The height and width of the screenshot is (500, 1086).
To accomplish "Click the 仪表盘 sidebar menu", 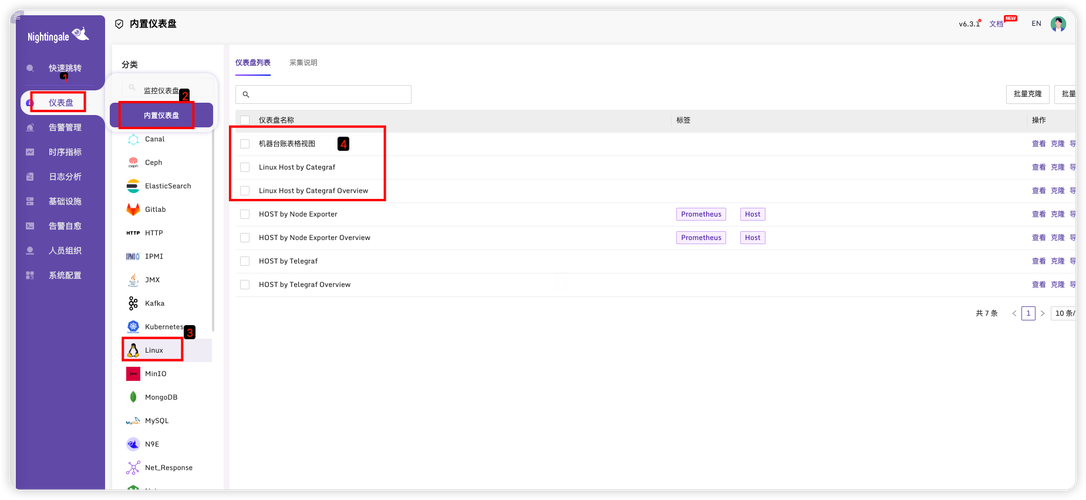I will [x=60, y=102].
